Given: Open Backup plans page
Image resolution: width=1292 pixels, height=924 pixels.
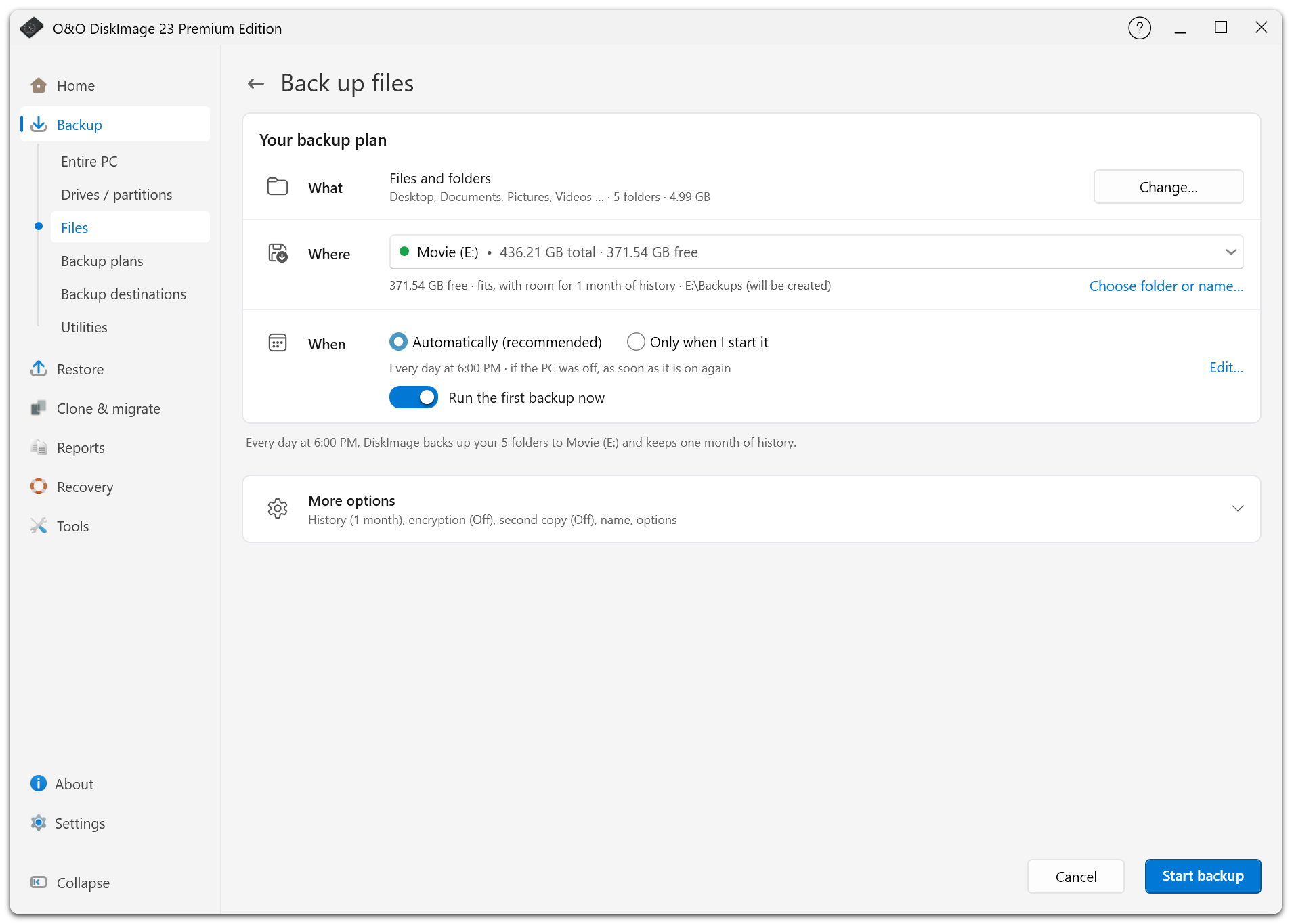Looking at the screenshot, I should tap(102, 261).
